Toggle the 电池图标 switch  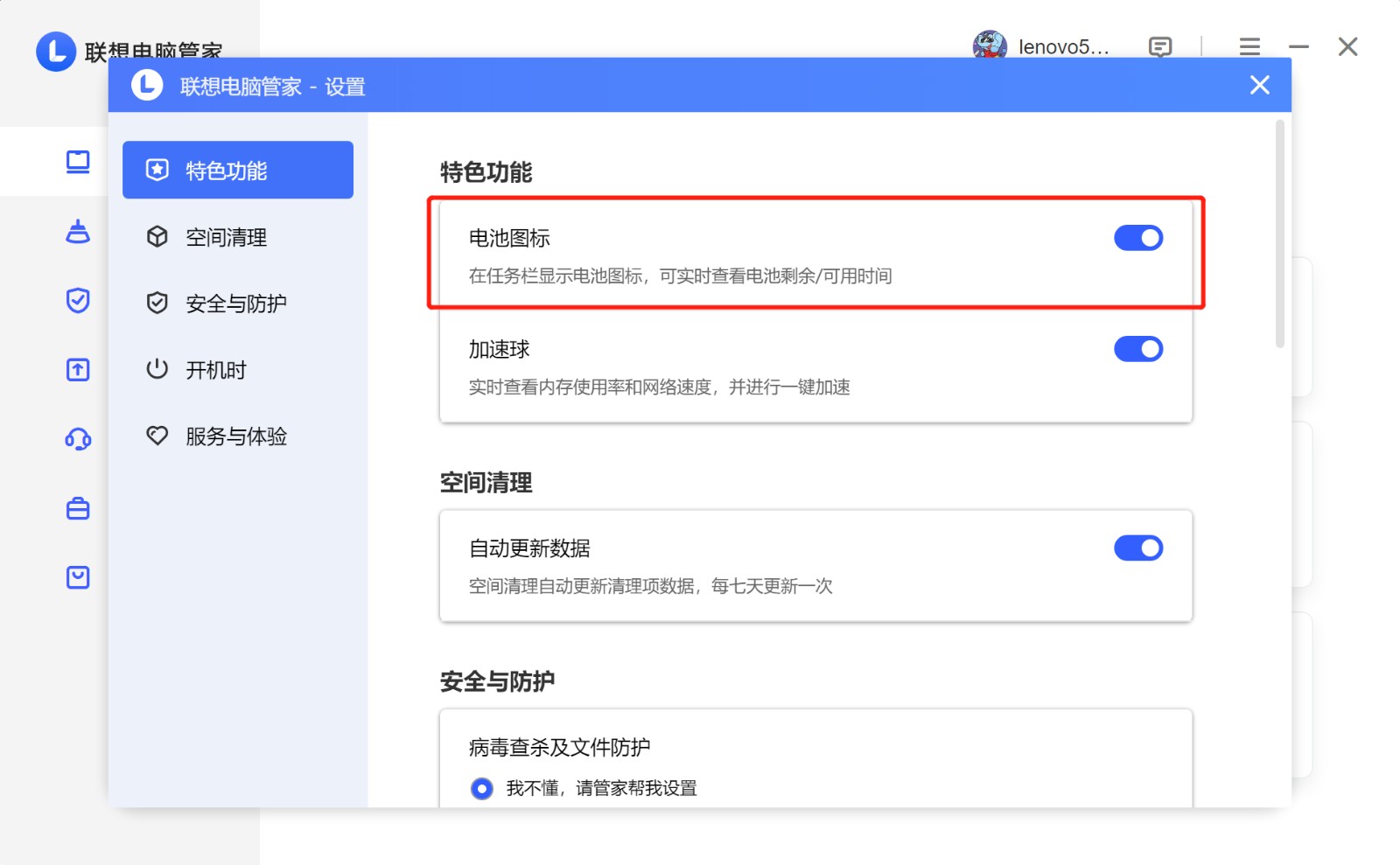pos(1138,238)
